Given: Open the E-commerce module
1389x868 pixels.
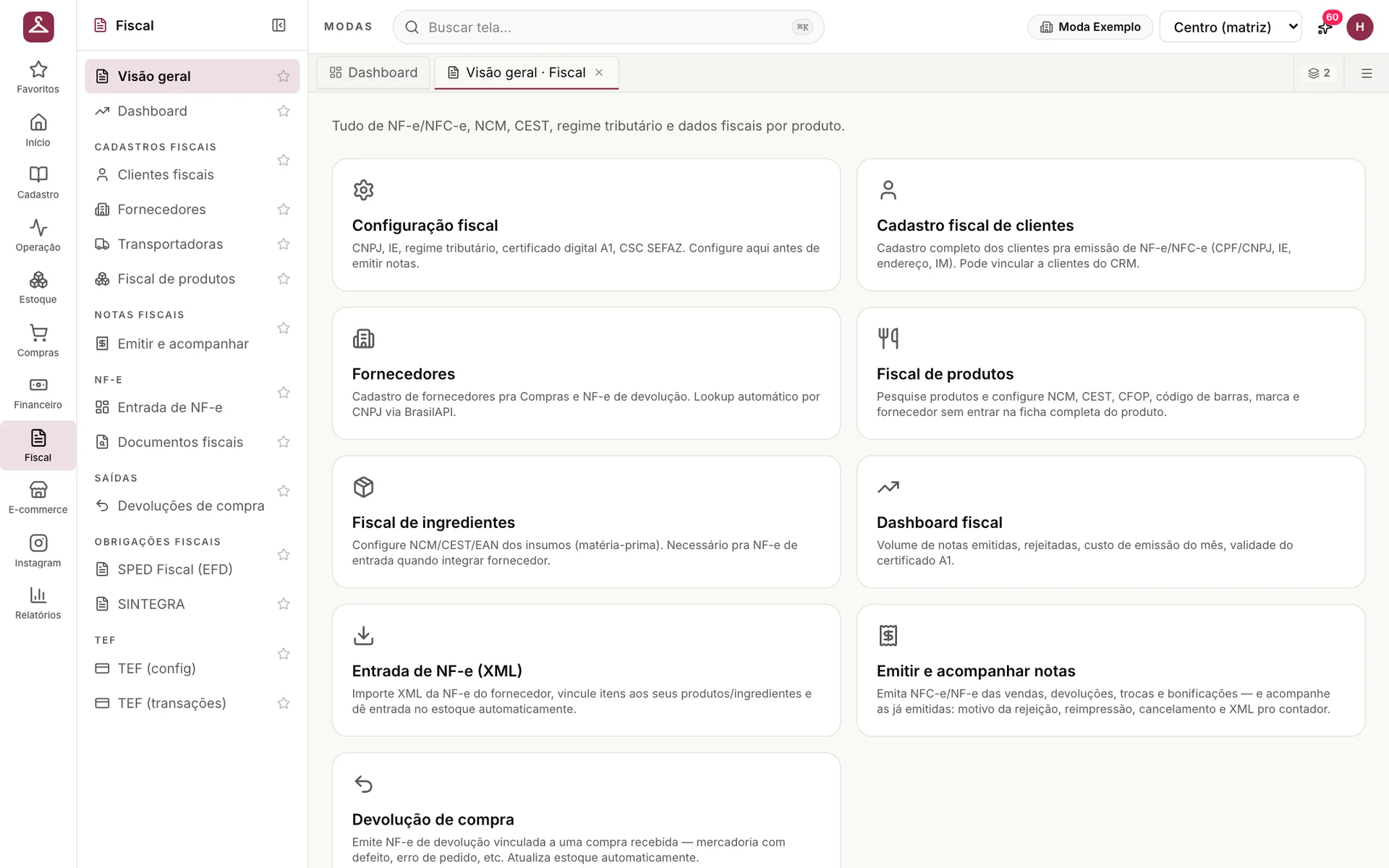Looking at the screenshot, I should (38, 498).
